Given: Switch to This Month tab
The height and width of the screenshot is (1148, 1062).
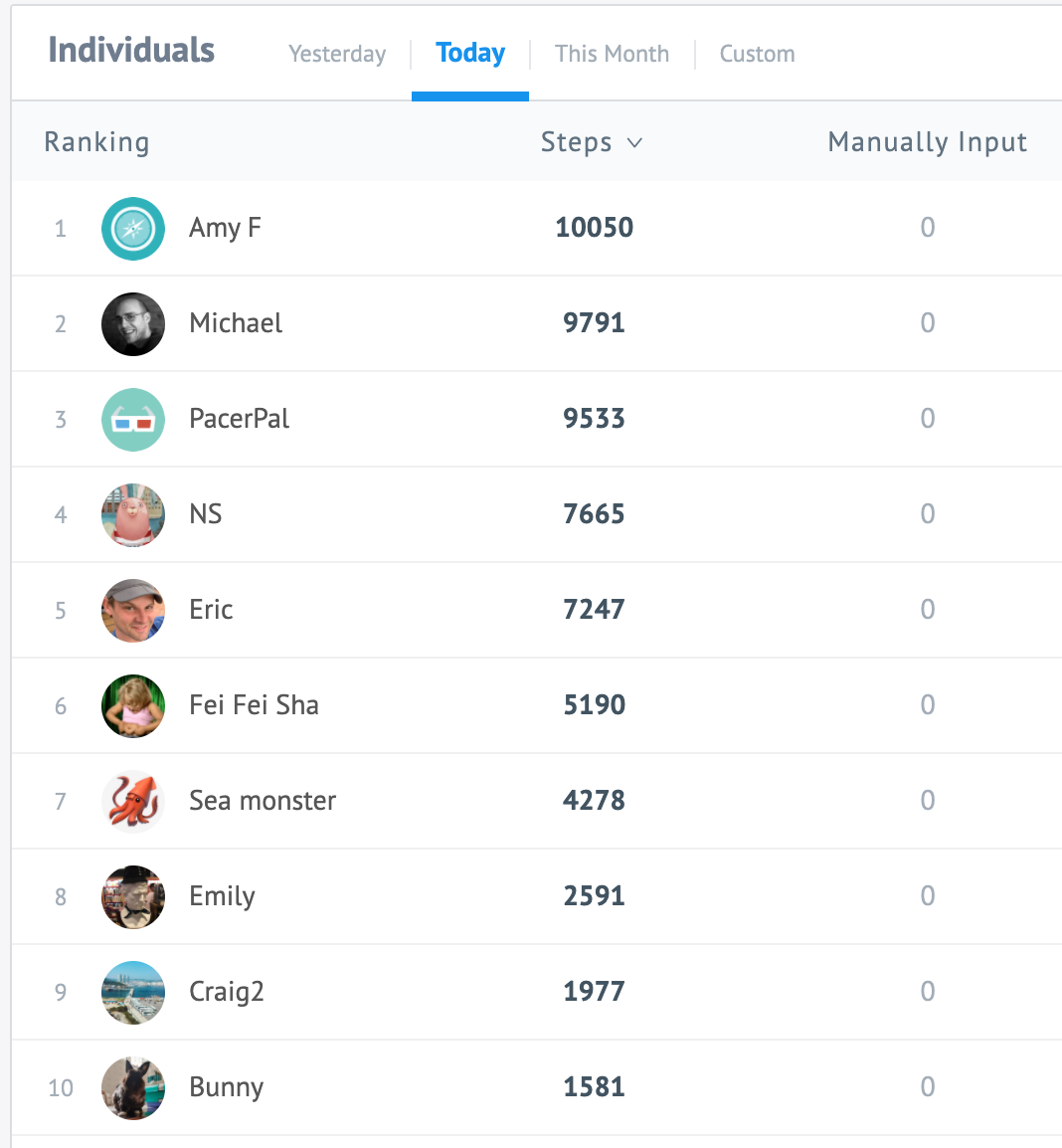Looking at the screenshot, I should tap(612, 54).
